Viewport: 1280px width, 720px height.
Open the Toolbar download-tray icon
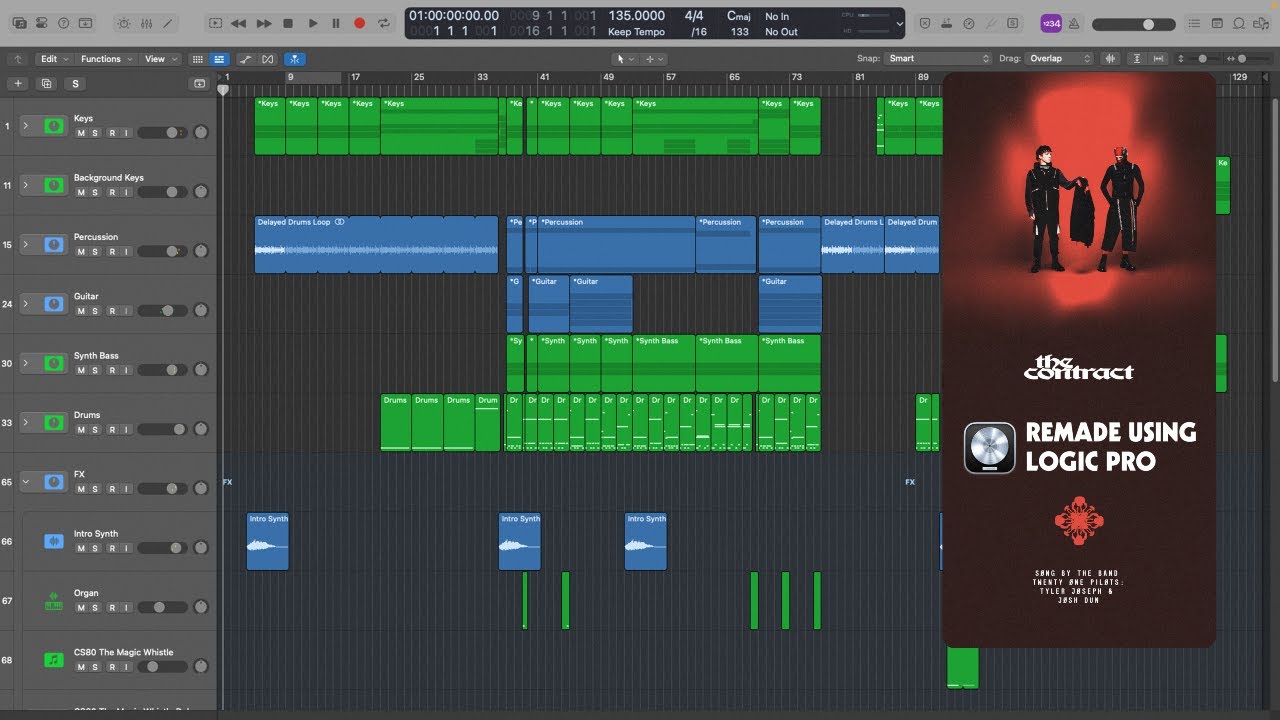click(87, 22)
